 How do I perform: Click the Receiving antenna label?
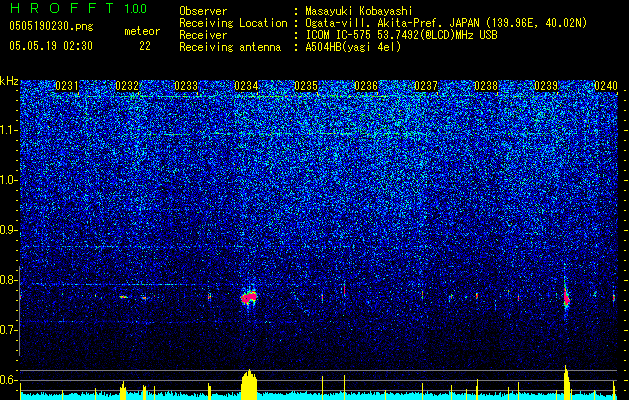[230, 47]
